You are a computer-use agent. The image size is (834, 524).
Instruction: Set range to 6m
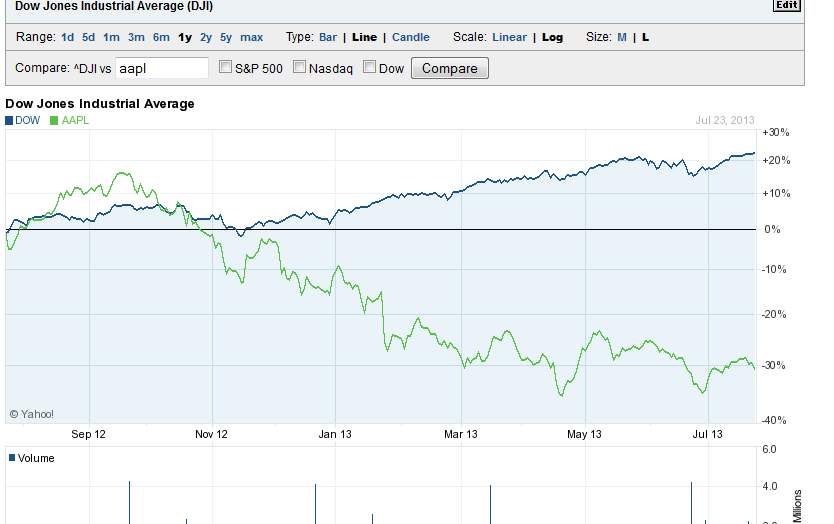coord(161,37)
